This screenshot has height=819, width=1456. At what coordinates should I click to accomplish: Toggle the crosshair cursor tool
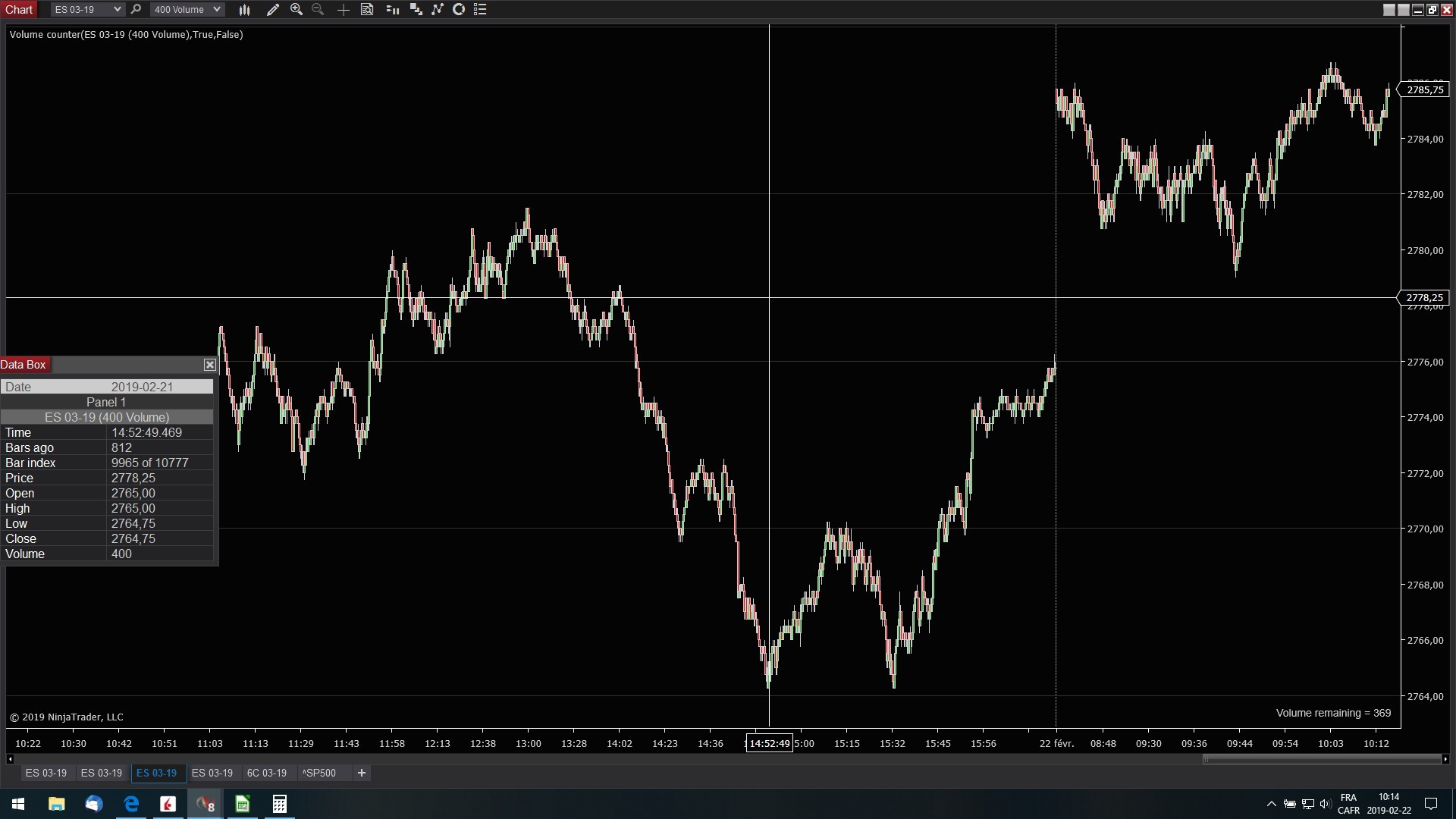coord(343,10)
